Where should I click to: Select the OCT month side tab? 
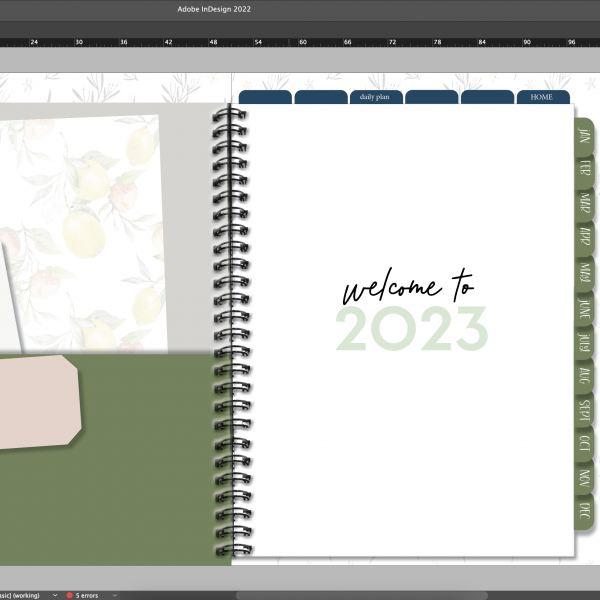click(x=584, y=443)
